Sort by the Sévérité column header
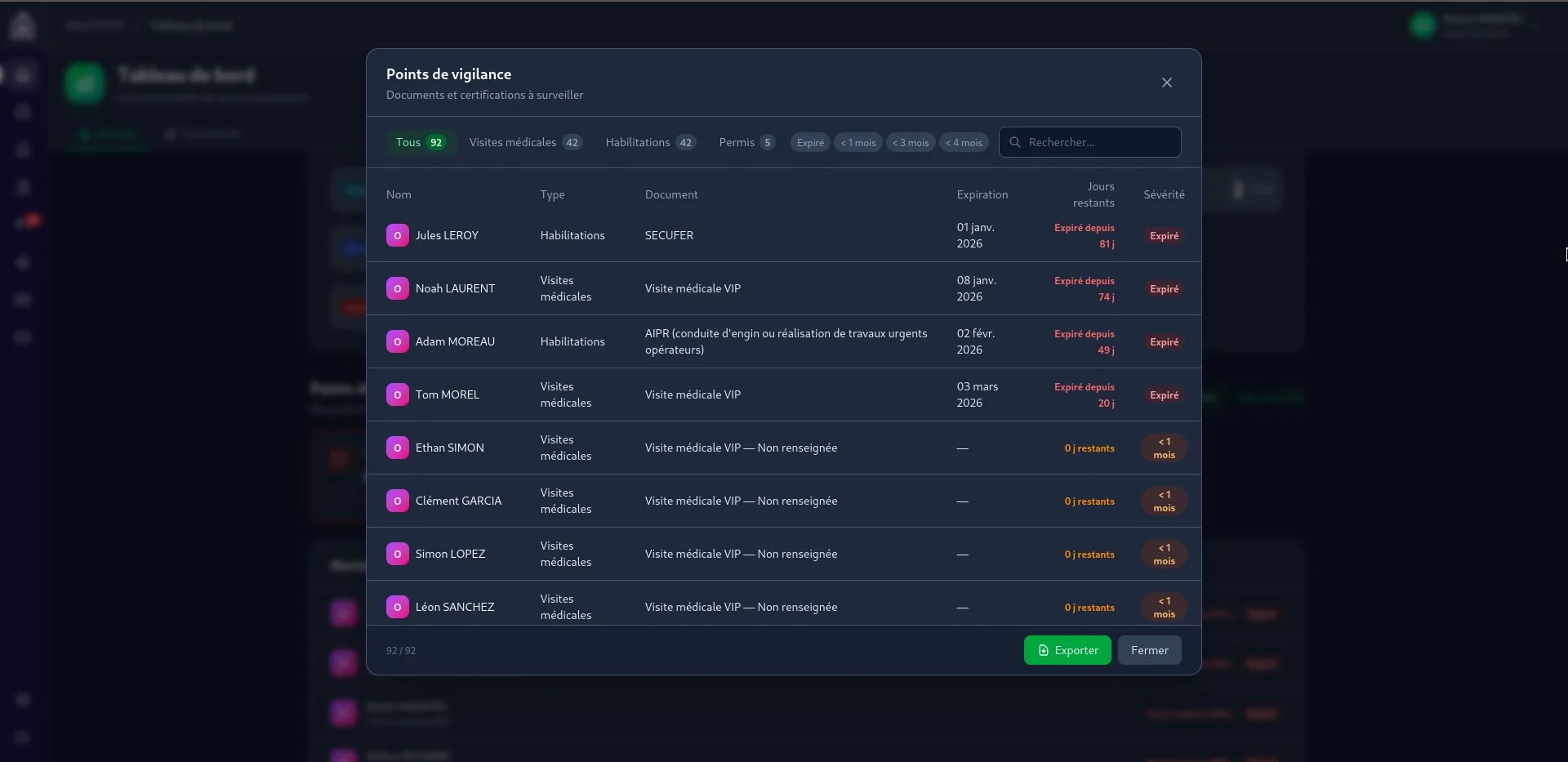The width and height of the screenshot is (1568, 762). [1163, 194]
